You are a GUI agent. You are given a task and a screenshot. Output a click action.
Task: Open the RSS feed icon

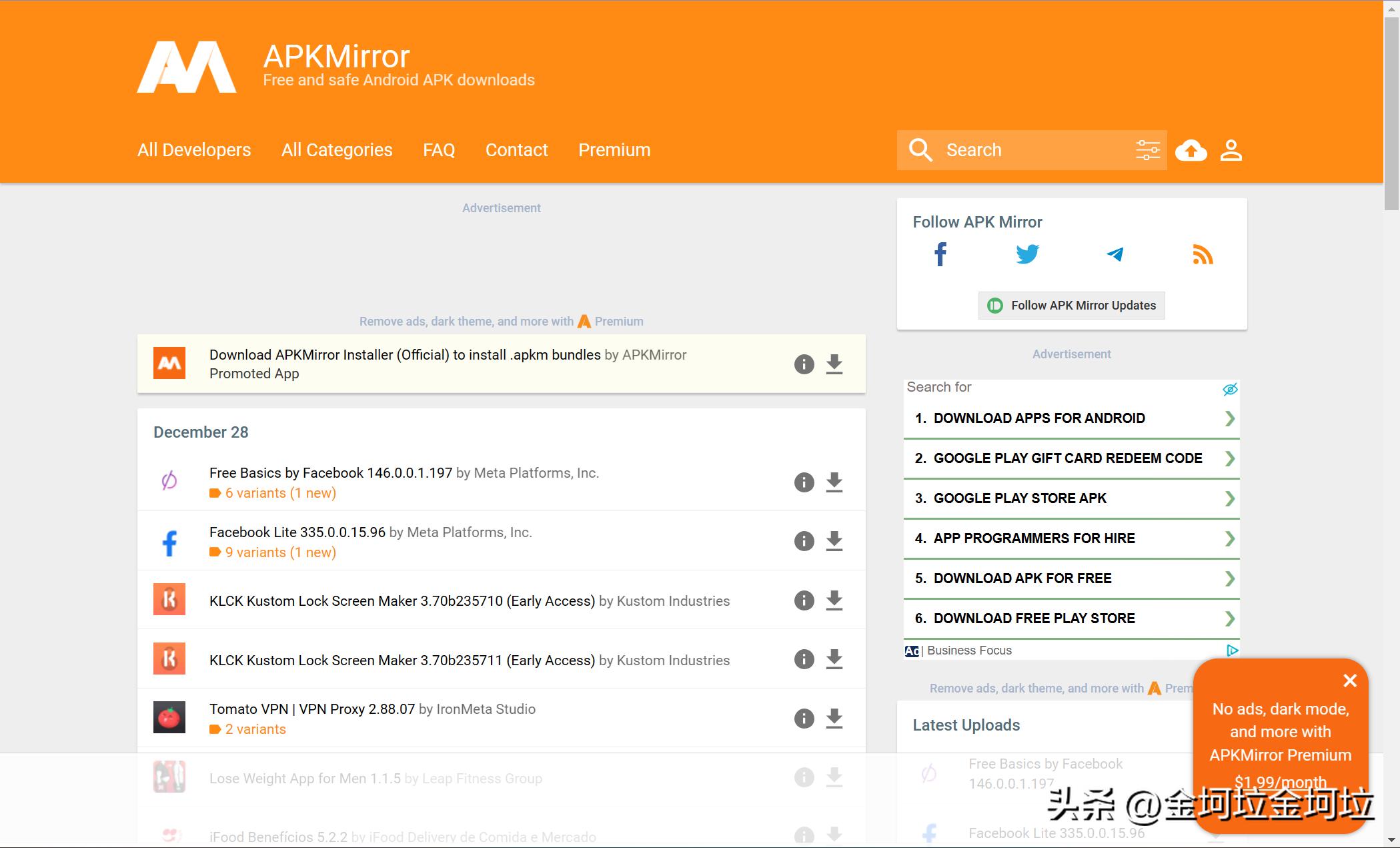(1203, 254)
